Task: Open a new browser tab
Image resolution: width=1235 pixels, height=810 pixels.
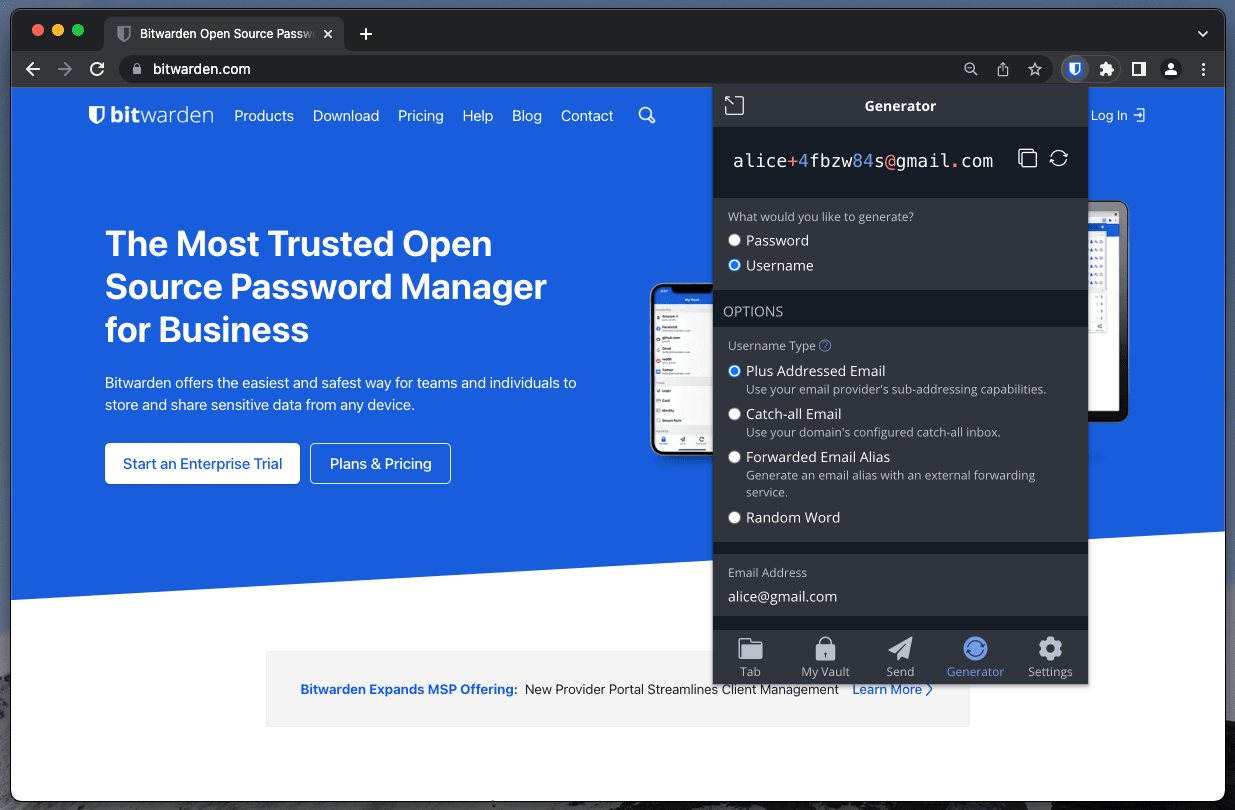Action: point(366,34)
